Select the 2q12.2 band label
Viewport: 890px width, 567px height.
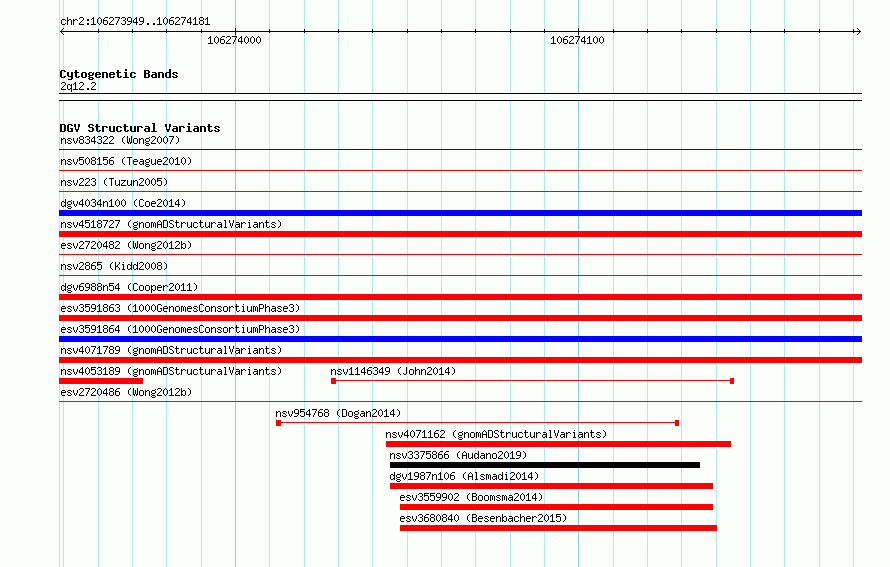pos(78,86)
